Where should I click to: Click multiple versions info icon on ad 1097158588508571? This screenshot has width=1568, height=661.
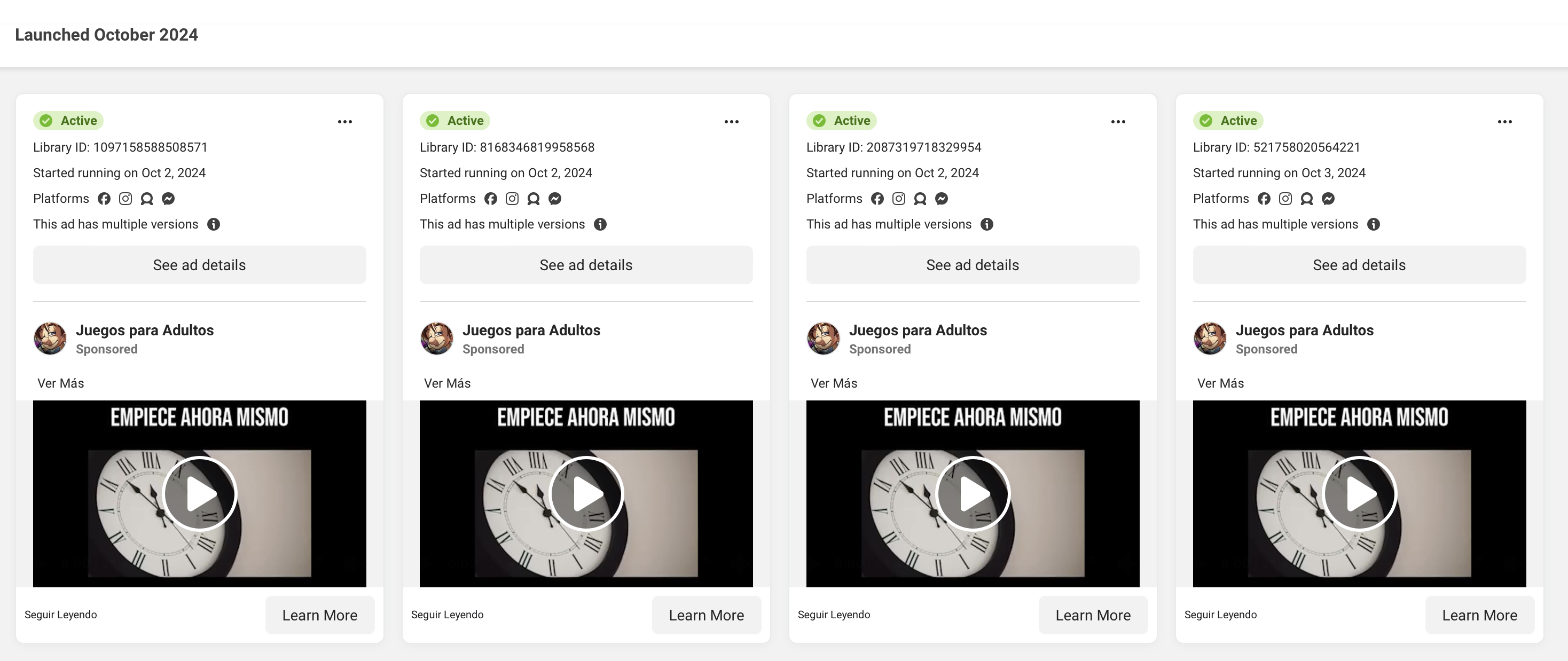(213, 224)
